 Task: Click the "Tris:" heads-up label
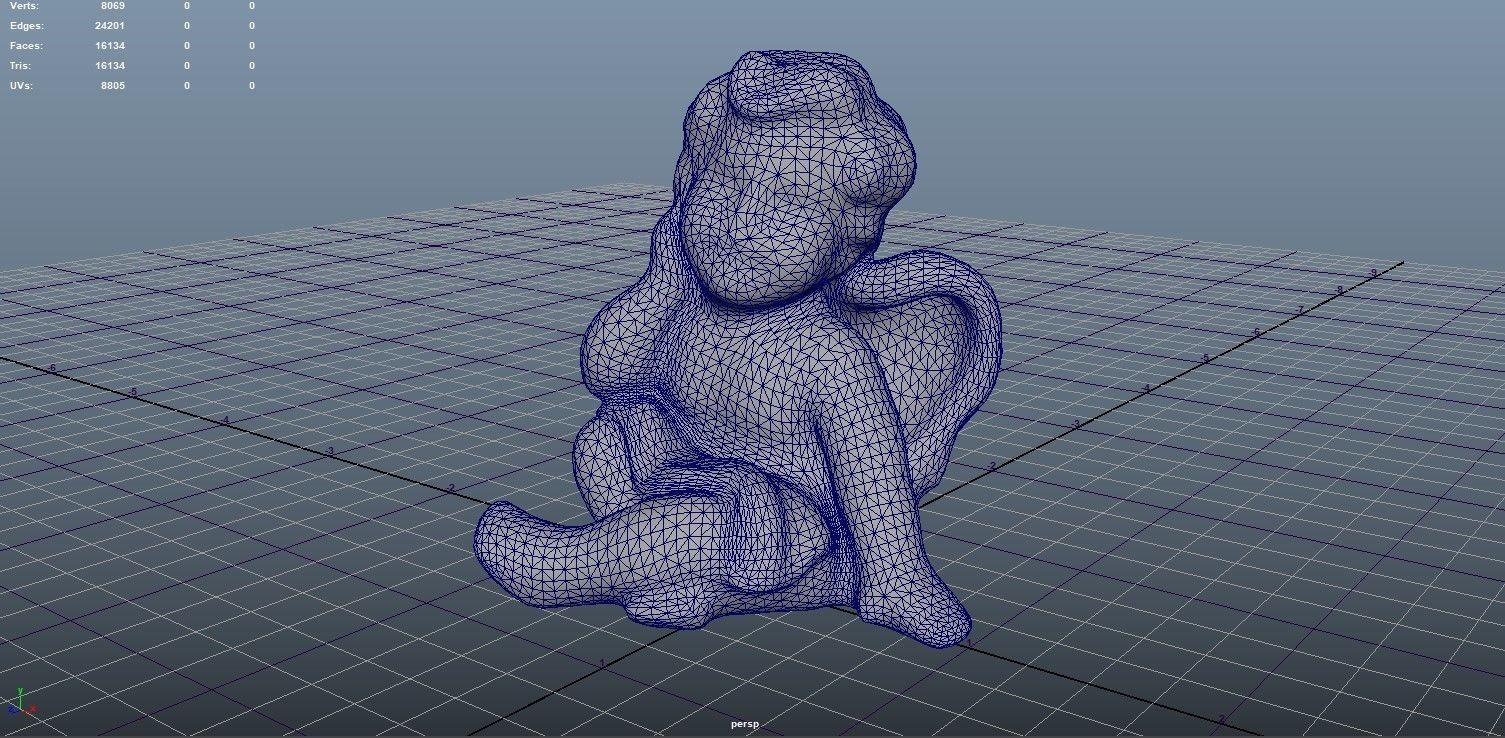coord(22,66)
